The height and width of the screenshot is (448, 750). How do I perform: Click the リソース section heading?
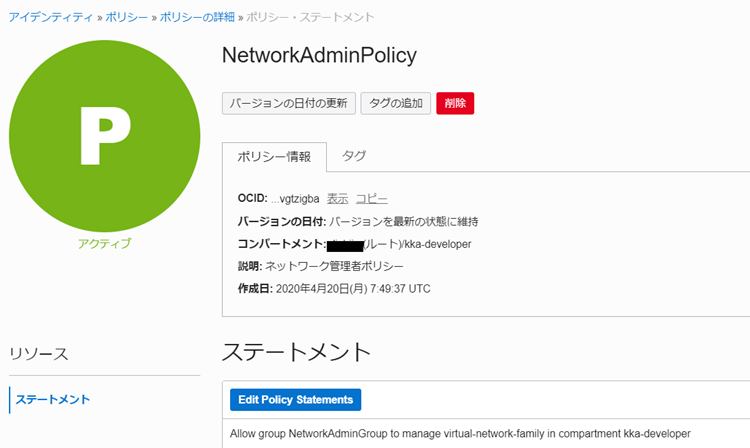39,354
